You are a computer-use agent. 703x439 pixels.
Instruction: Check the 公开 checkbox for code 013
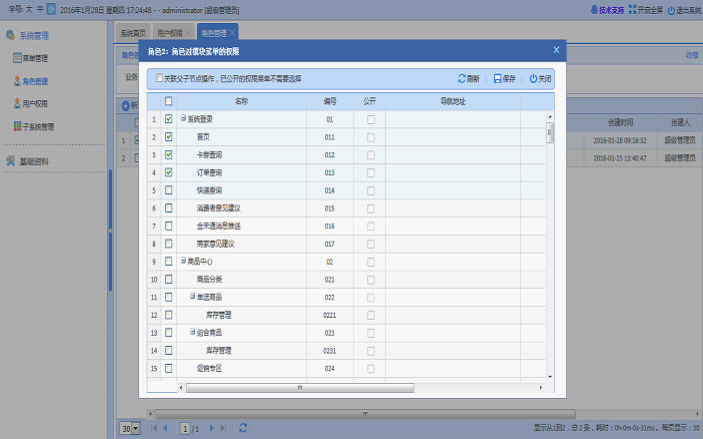(371, 173)
